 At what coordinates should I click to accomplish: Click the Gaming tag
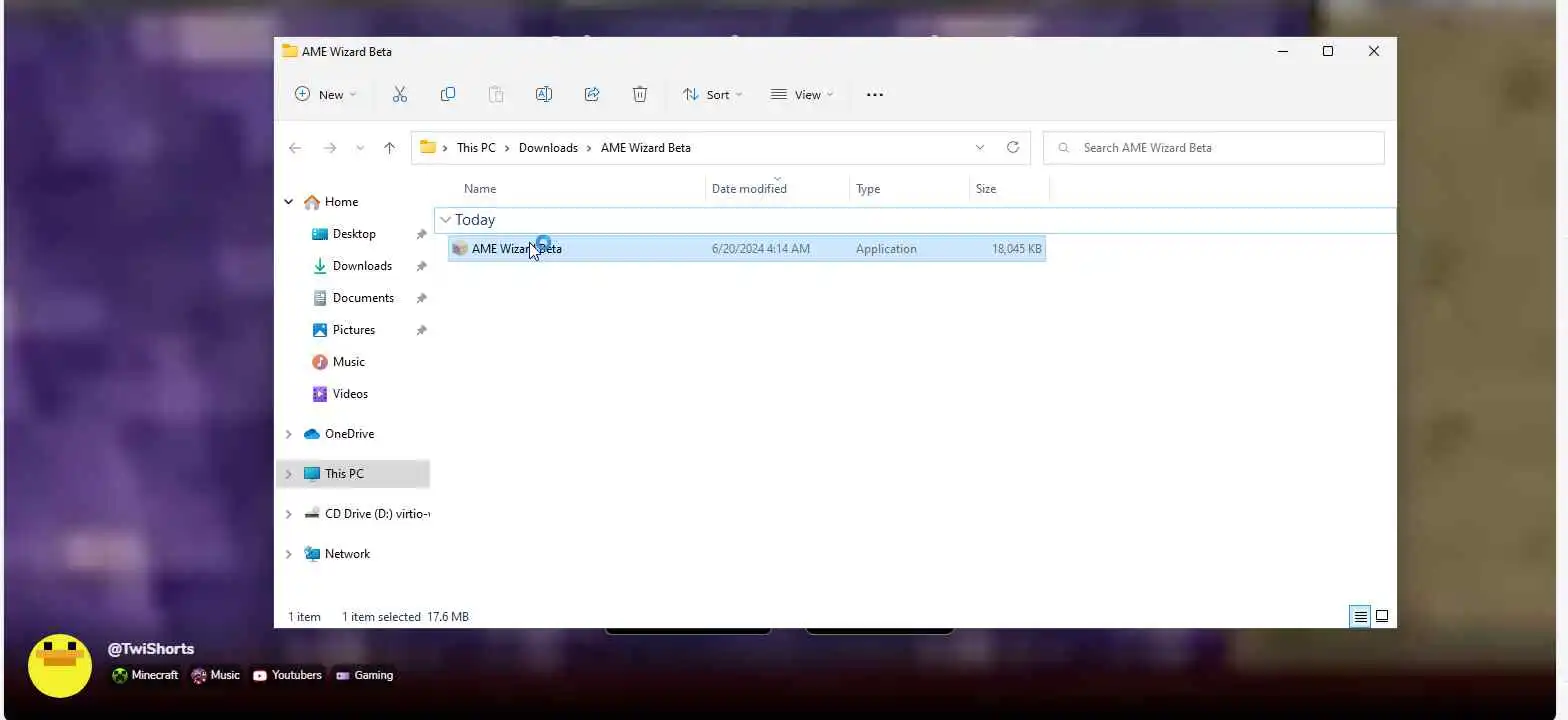pyautogui.click(x=364, y=675)
